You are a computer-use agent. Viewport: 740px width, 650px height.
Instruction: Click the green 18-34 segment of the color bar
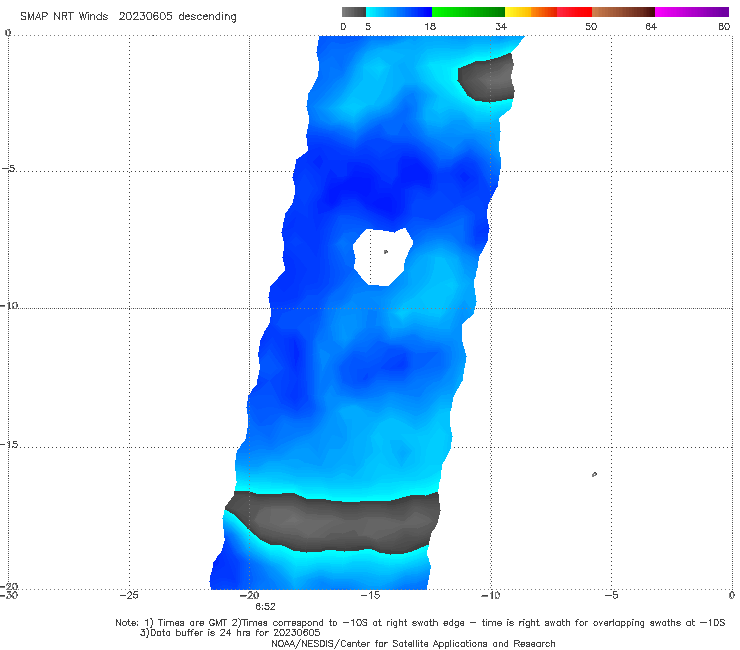(x=468, y=12)
